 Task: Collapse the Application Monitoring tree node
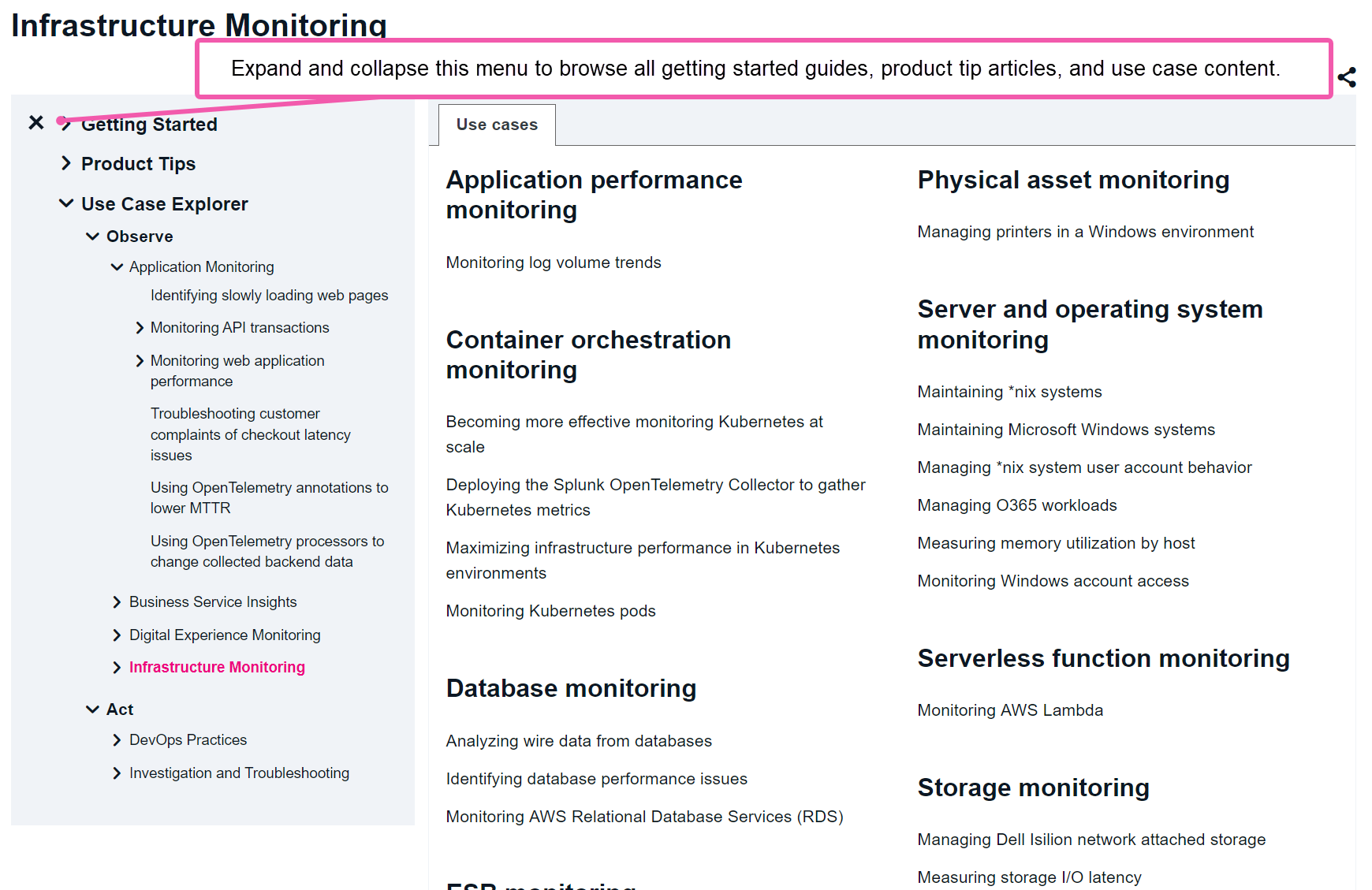click(x=117, y=266)
